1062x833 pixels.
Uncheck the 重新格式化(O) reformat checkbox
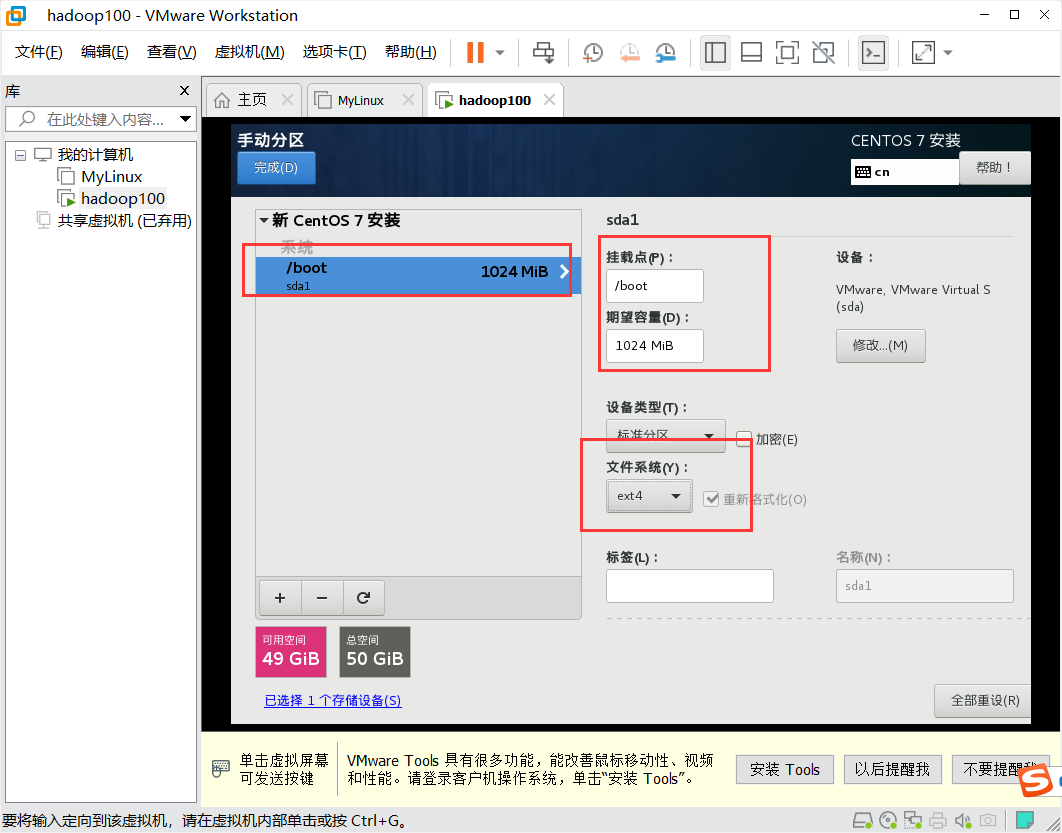tap(709, 499)
